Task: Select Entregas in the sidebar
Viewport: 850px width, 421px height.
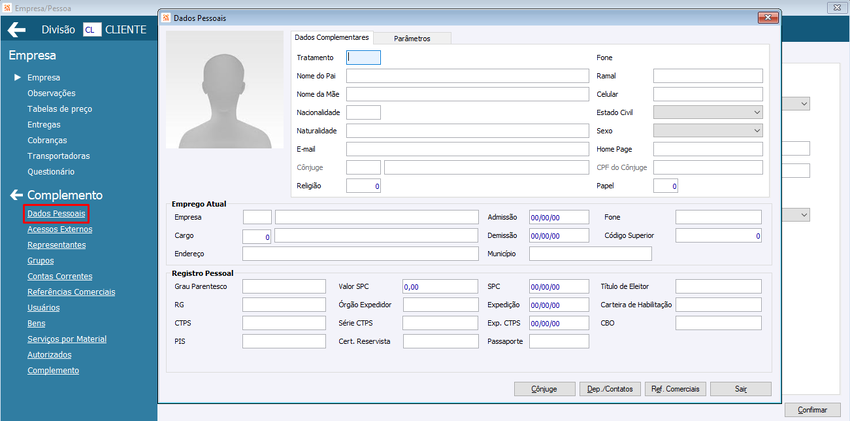Action: (44, 125)
